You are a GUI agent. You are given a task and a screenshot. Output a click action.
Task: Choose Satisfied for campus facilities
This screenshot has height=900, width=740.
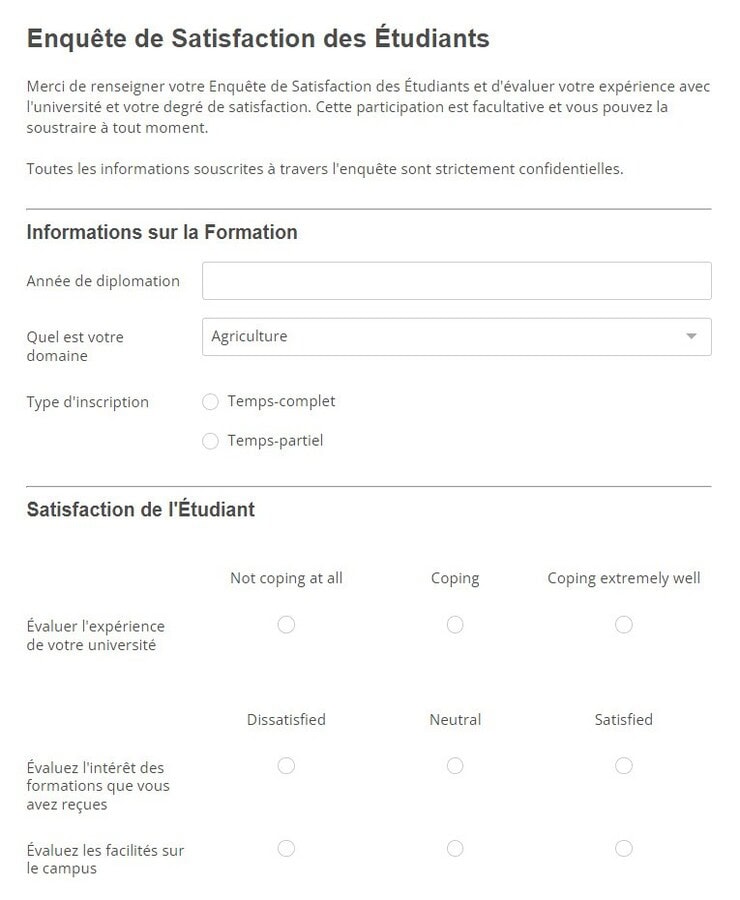coord(624,849)
